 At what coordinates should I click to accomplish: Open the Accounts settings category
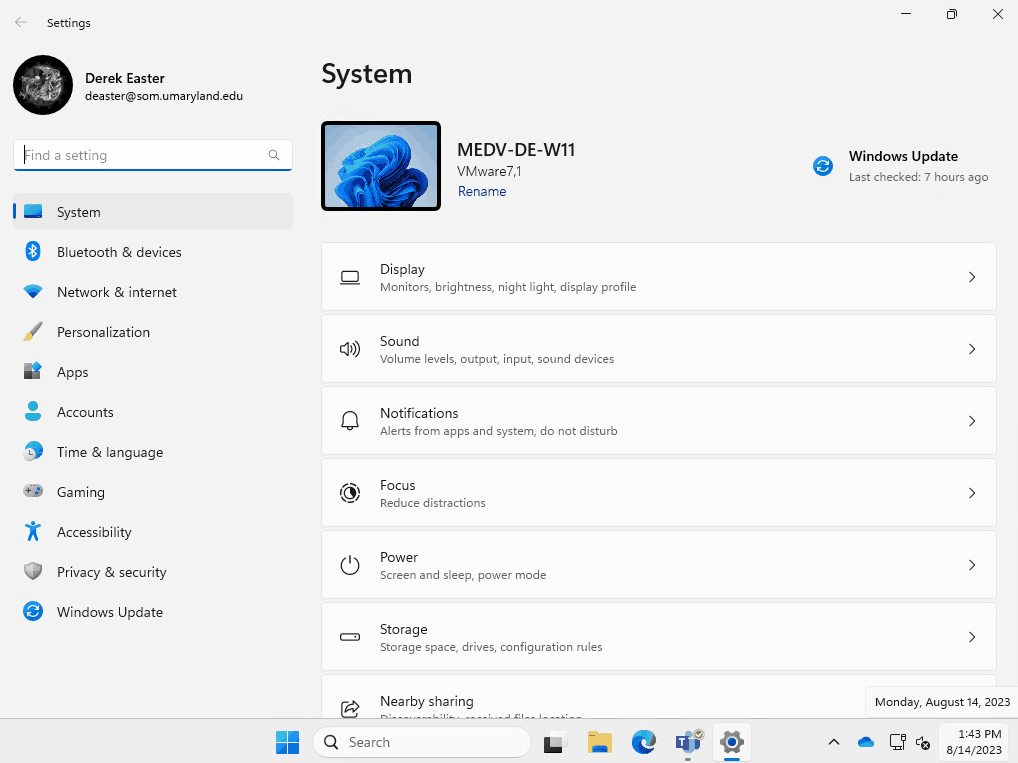coord(85,412)
